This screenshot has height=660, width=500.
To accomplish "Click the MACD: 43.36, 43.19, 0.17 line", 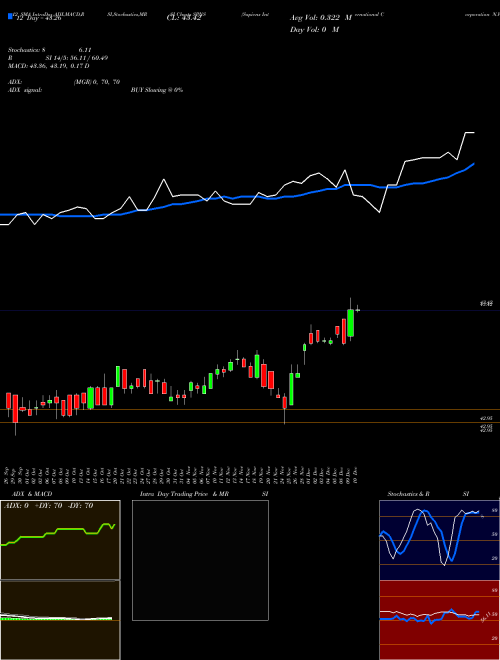I will pos(48,66).
